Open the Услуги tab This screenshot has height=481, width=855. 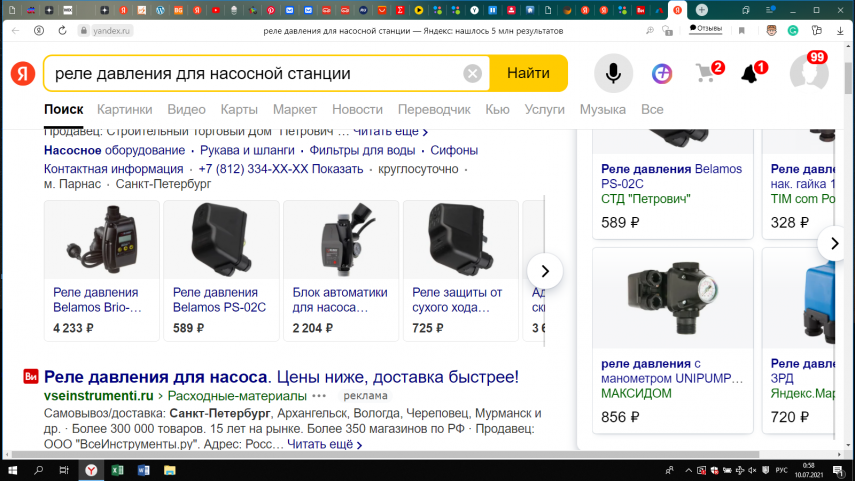pos(544,109)
